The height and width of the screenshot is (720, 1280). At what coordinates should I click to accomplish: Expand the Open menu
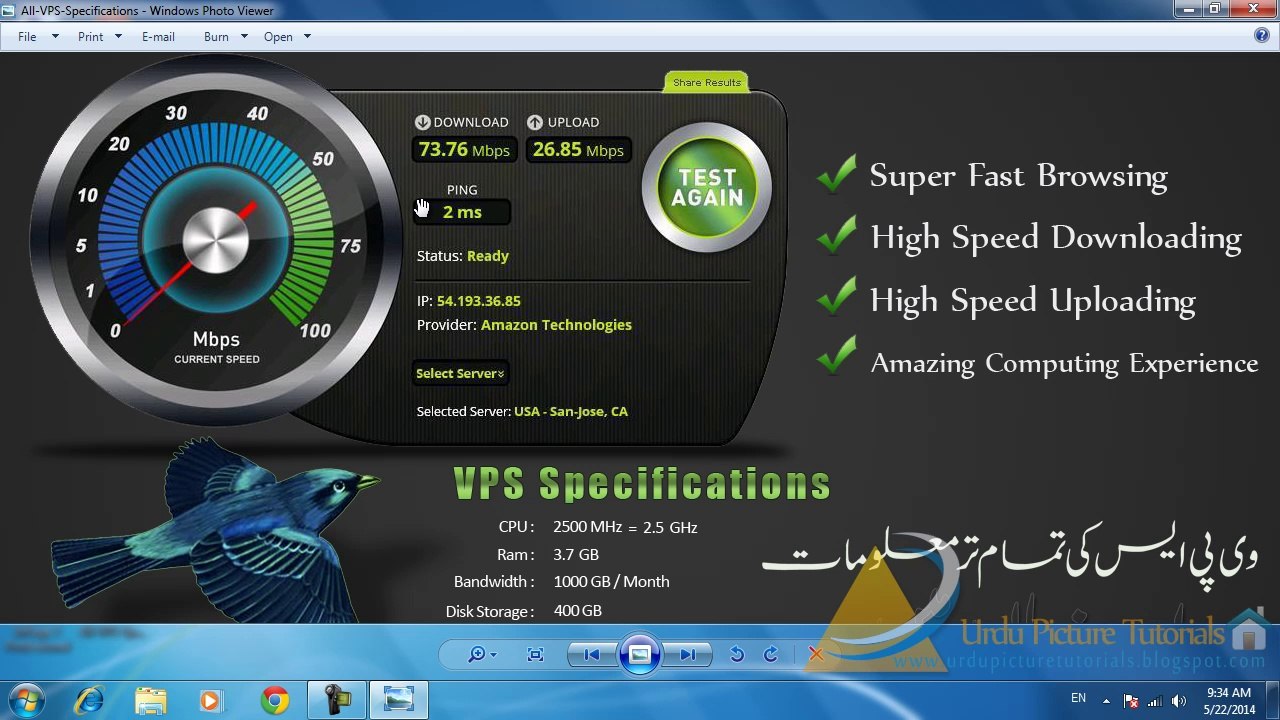point(287,36)
